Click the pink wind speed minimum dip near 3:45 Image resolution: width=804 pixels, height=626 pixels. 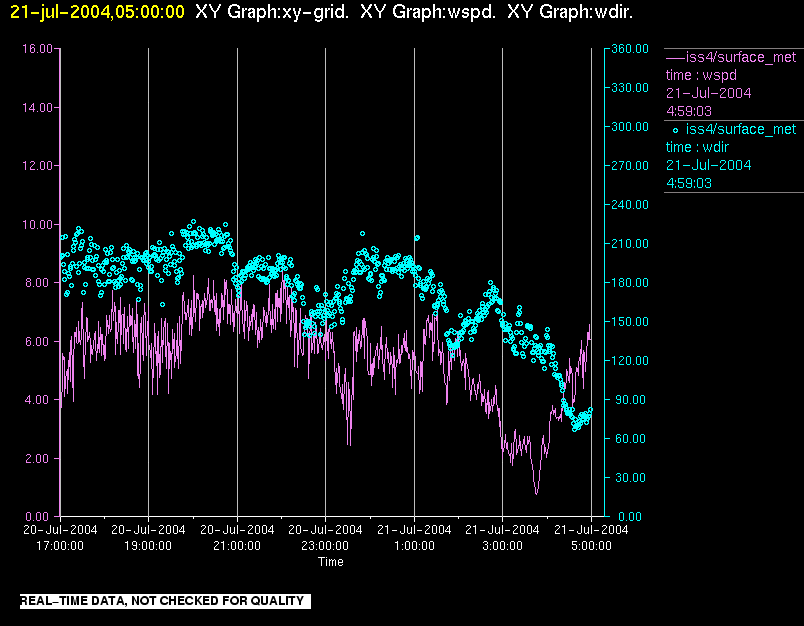click(536, 492)
